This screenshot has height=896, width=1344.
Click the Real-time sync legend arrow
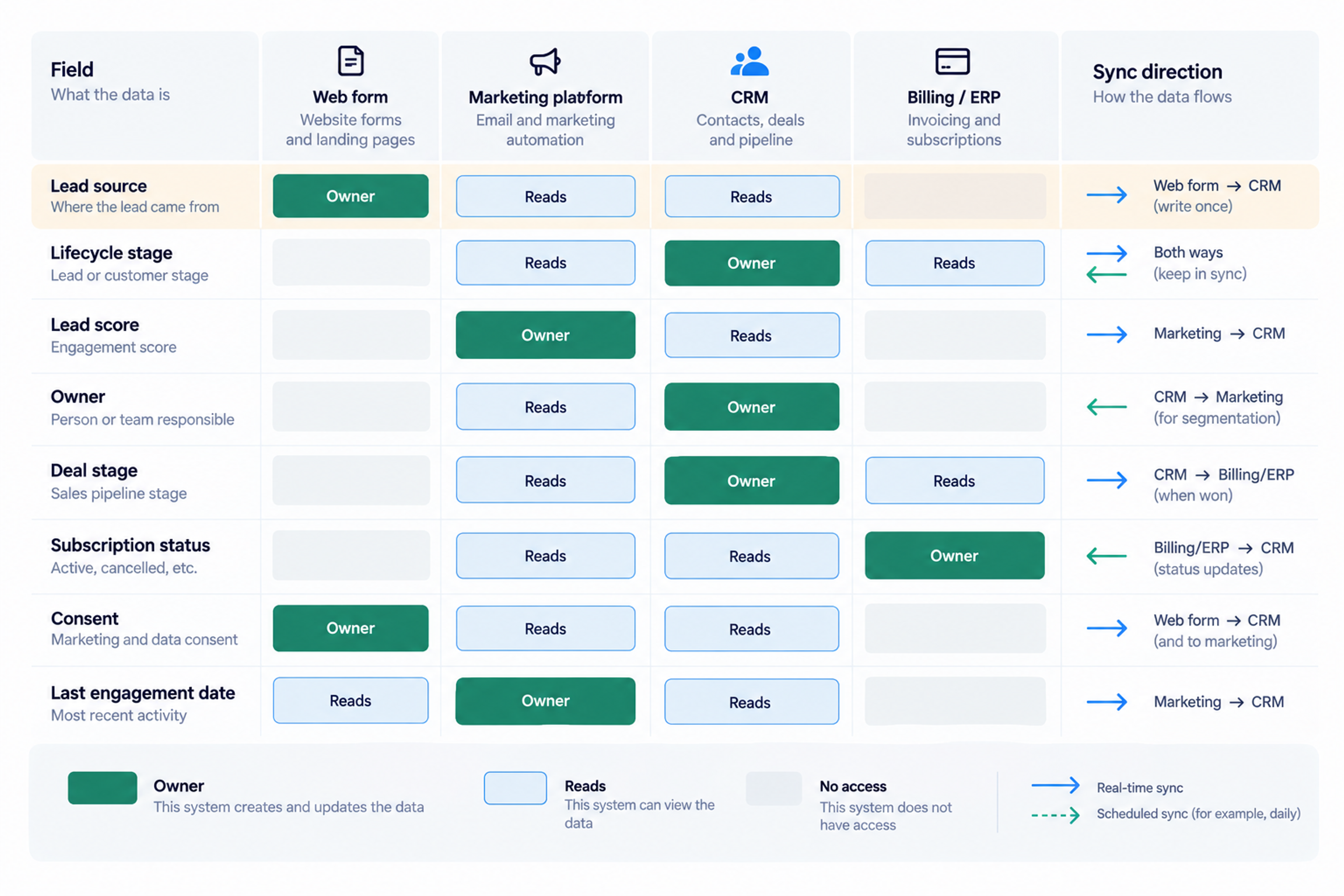pyautogui.click(x=1056, y=786)
